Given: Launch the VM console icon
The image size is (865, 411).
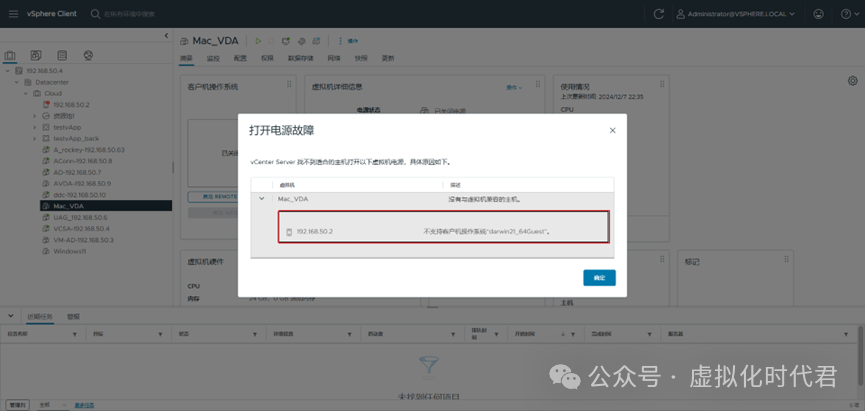Looking at the screenshot, I should click(x=286, y=41).
